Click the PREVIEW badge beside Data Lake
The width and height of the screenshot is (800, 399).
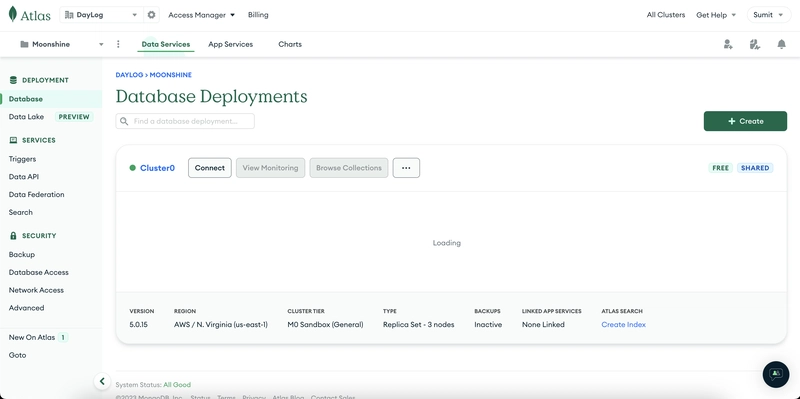tap(74, 117)
